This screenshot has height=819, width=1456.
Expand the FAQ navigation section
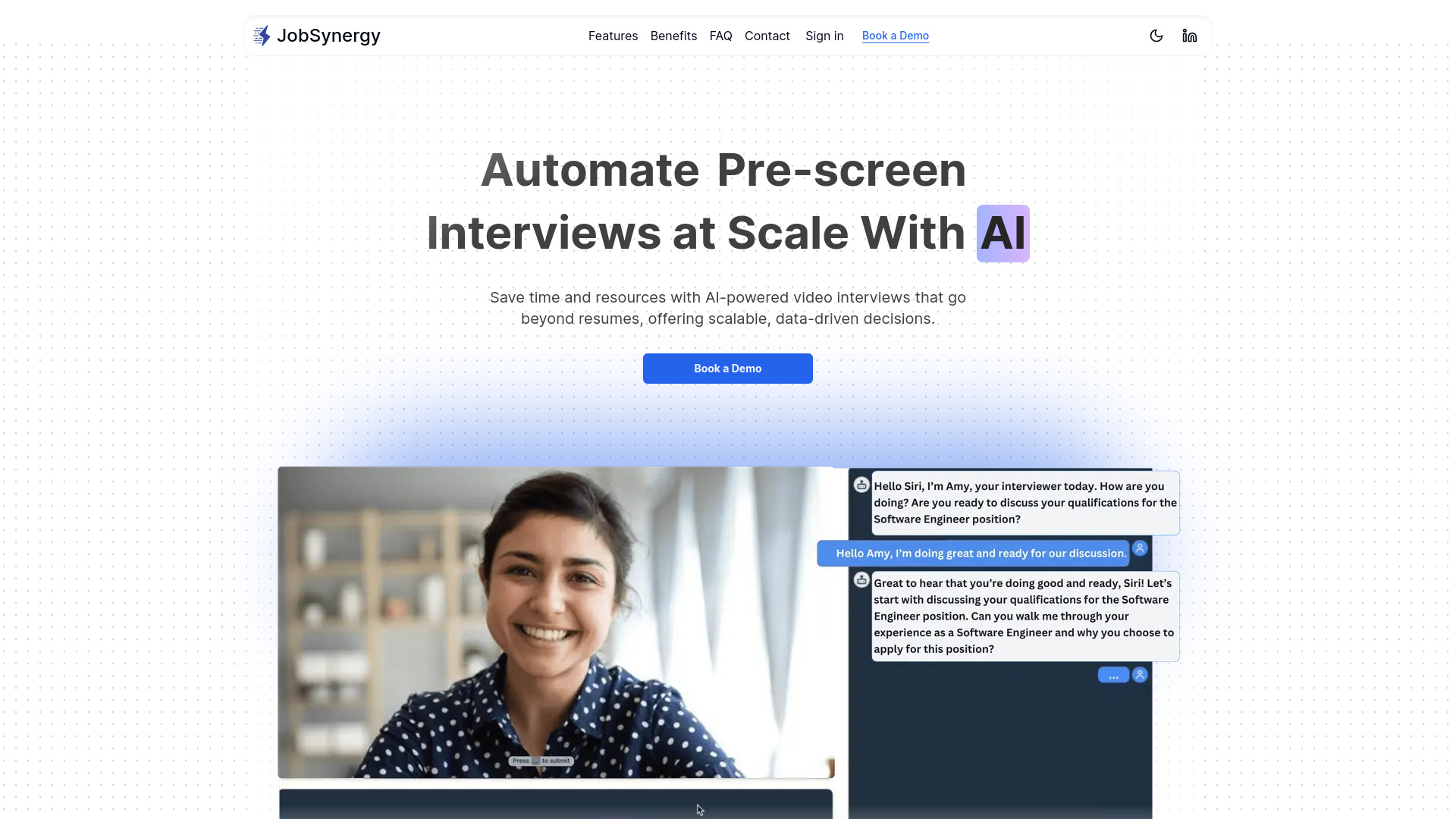pos(720,36)
